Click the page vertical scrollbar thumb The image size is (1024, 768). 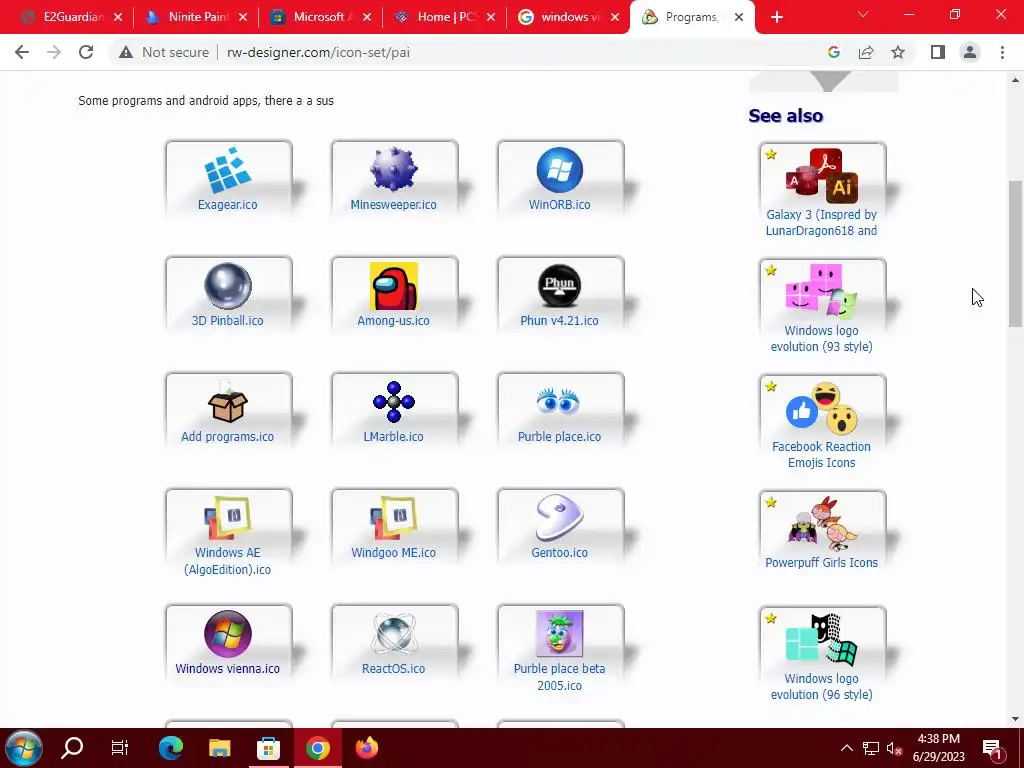1015,253
